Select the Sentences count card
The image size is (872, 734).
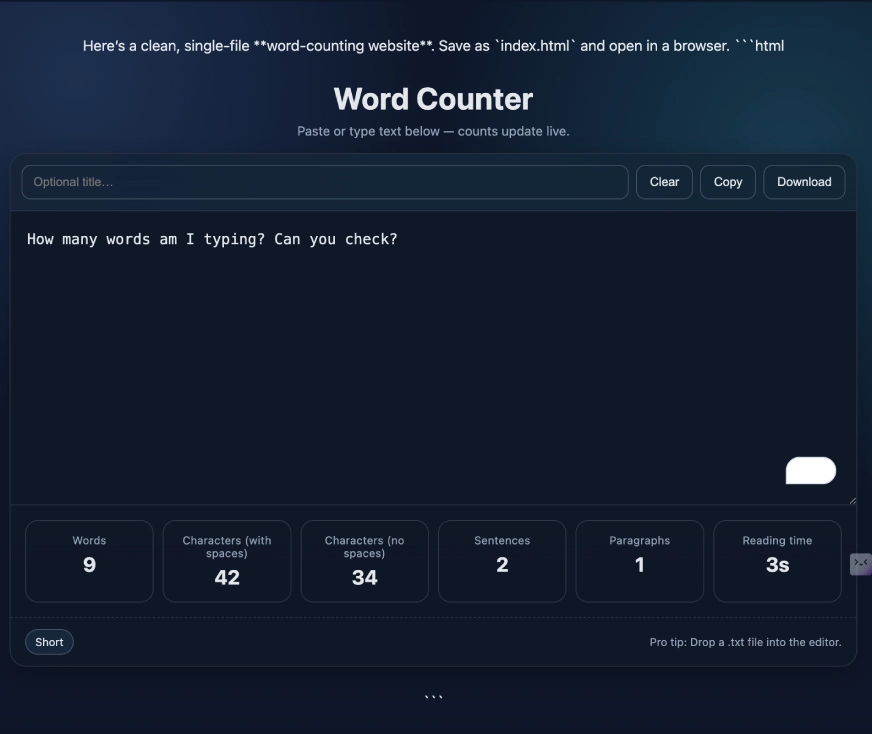click(x=502, y=561)
